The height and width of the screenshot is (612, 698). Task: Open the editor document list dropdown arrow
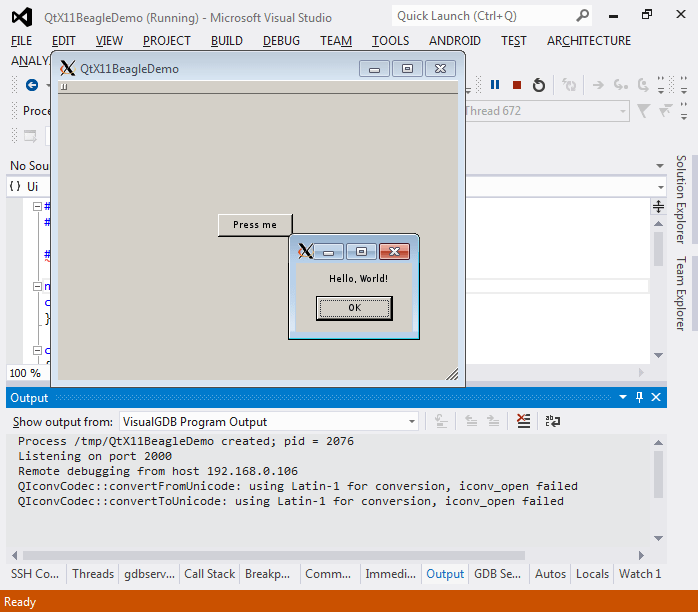(x=660, y=166)
